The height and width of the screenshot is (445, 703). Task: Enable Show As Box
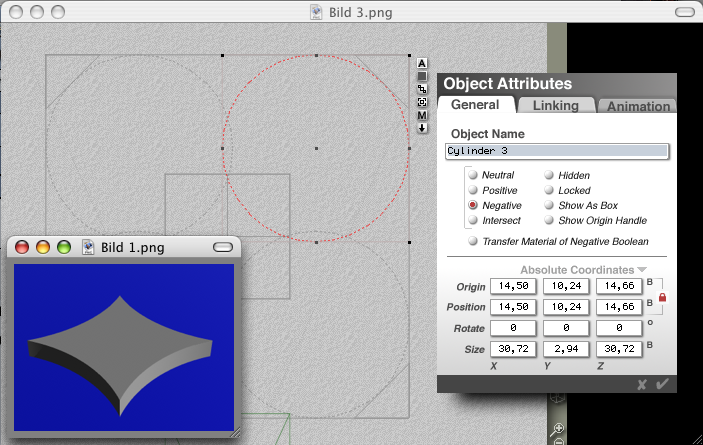click(549, 205)
